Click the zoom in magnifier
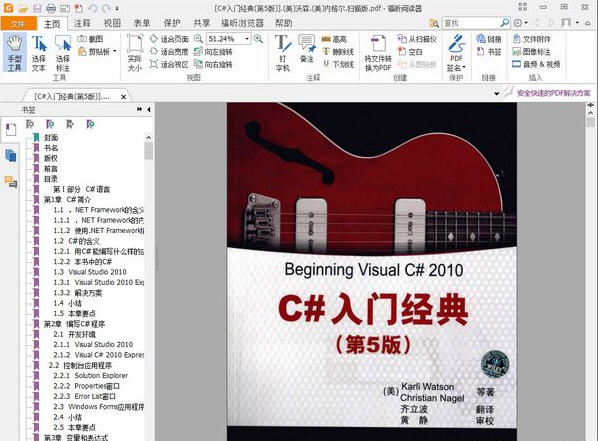Screen dimensions: 598x441 [259, 39]
